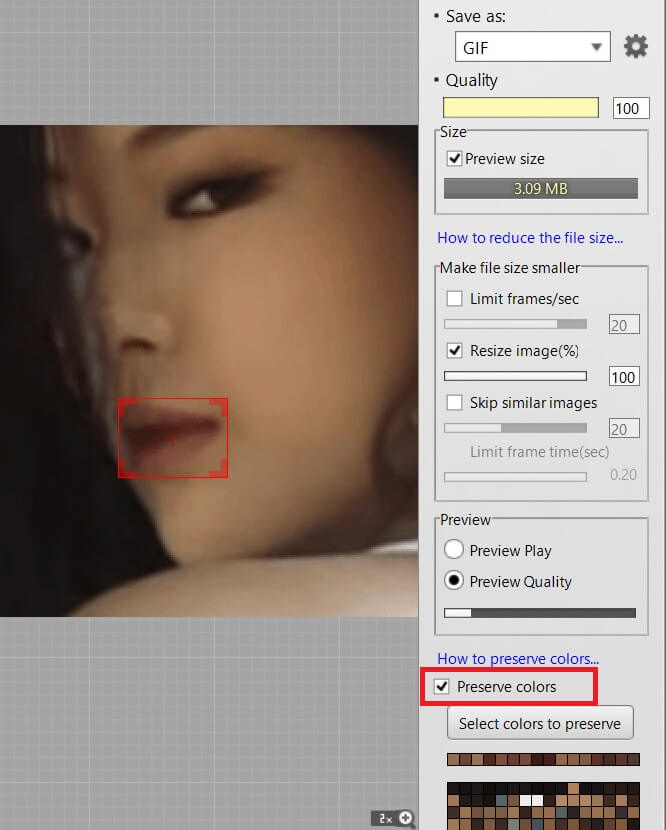Image resolution: width=666 pixels, height=830 pixels.
Task: Enable Skip similar images option
Action: point(454,403)
